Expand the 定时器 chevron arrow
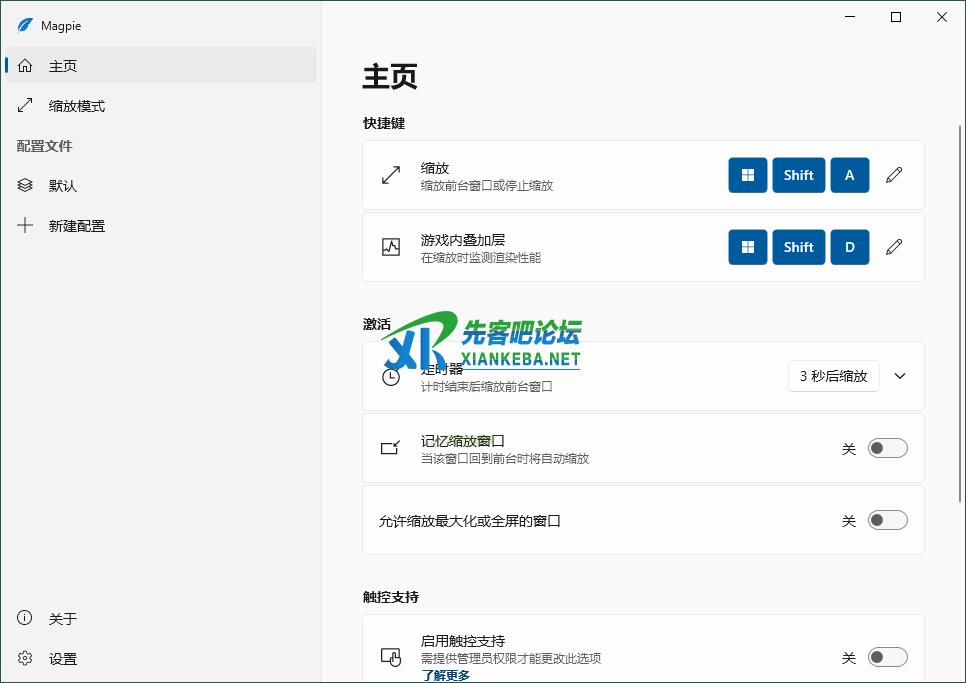This screenshot has width=966, height=683. click(x=900, y=376)
